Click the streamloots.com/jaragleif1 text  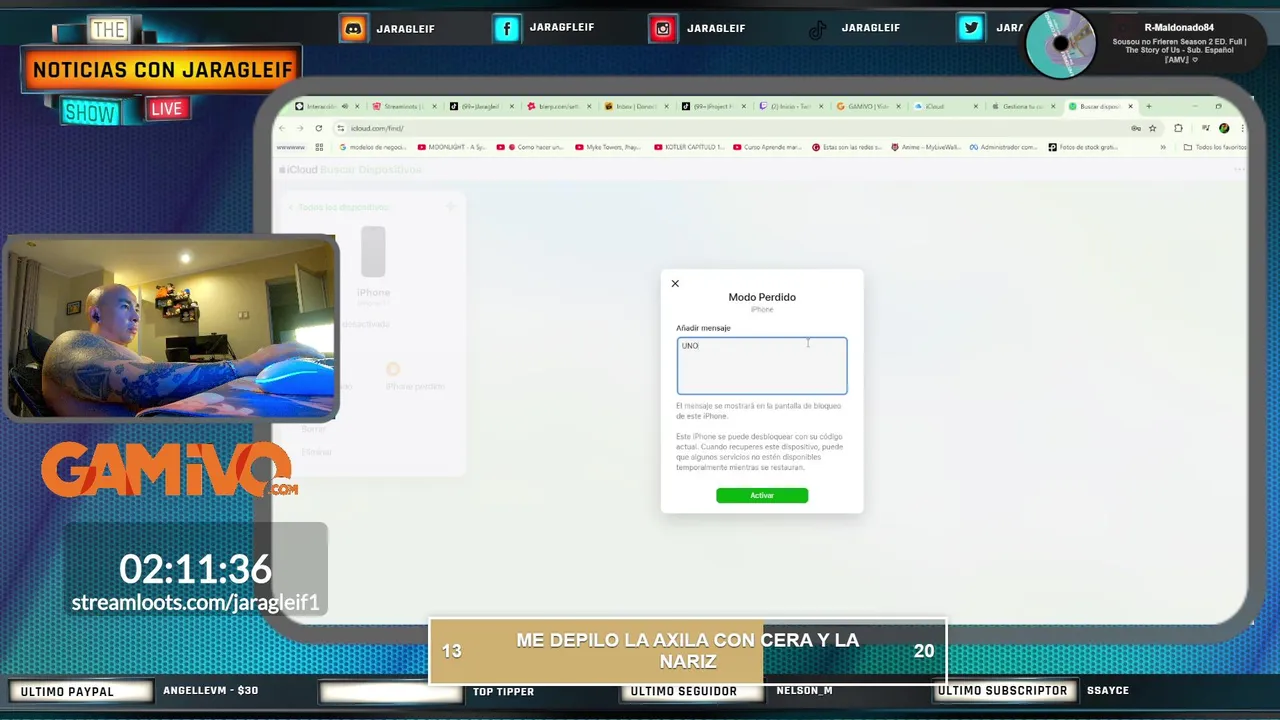pos(195,603)
